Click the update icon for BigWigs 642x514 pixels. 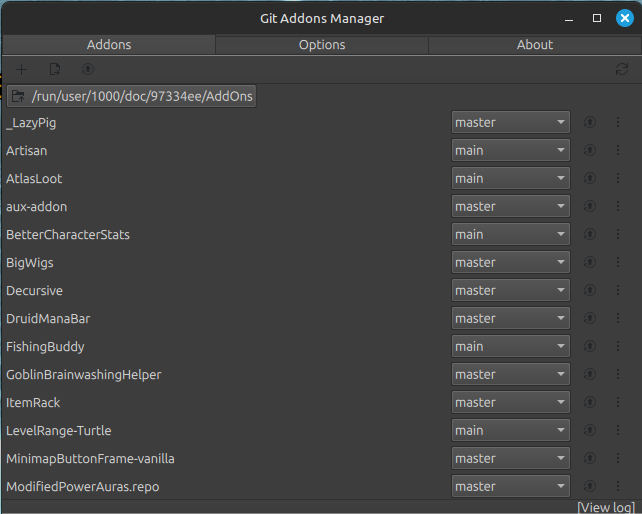click(x=590, y=262)
